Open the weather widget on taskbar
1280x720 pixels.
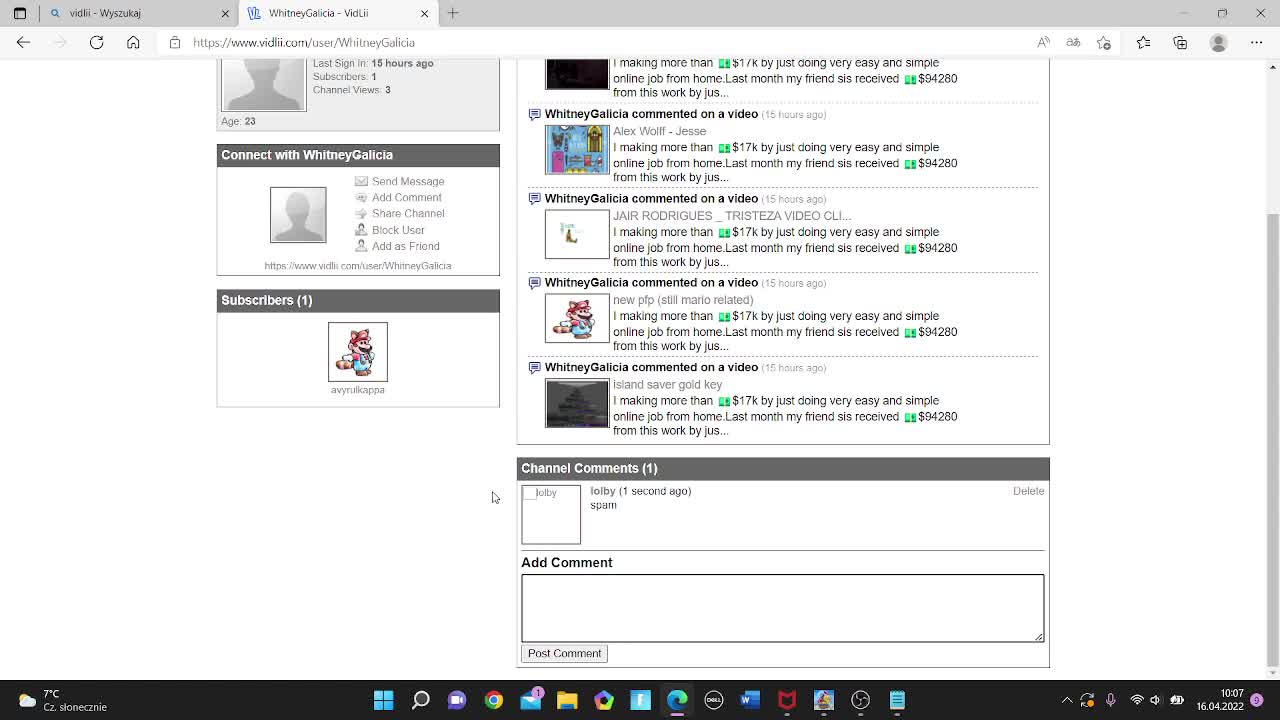[62, 700]
